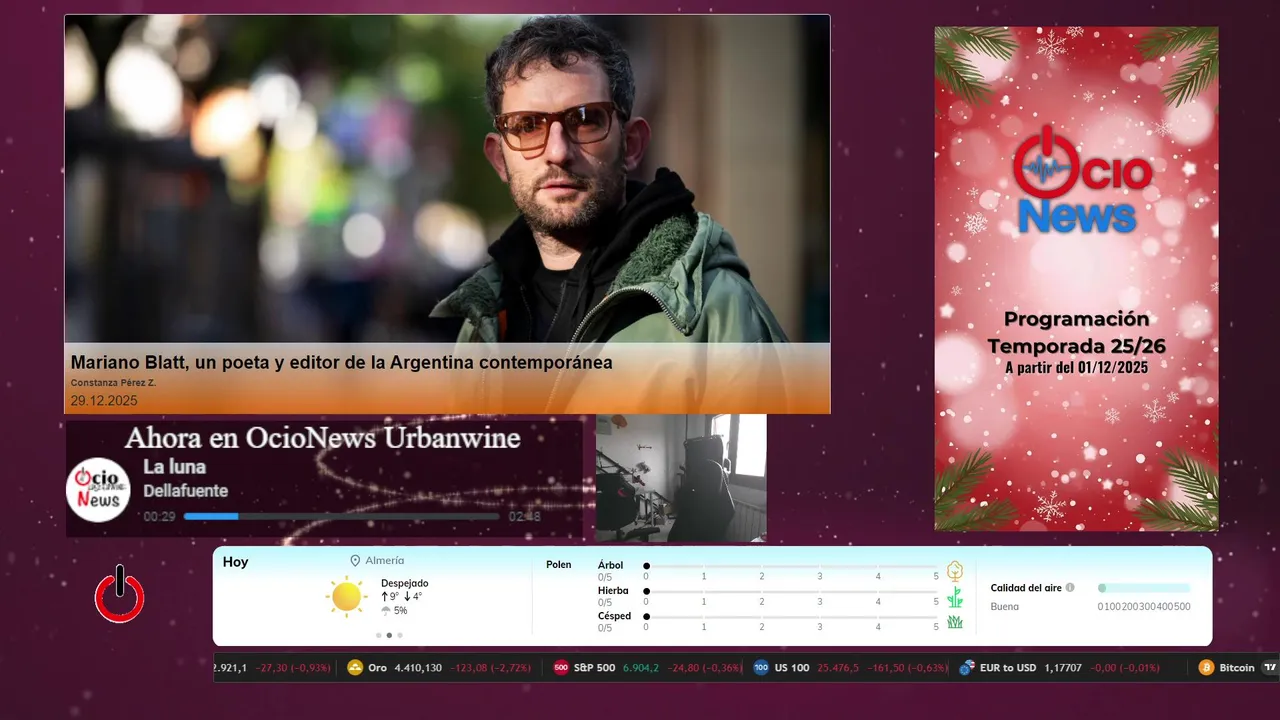Screen dimensions: 1280x720
Task: Click the US 100 value 25.476,5
Action: point(838,668)
